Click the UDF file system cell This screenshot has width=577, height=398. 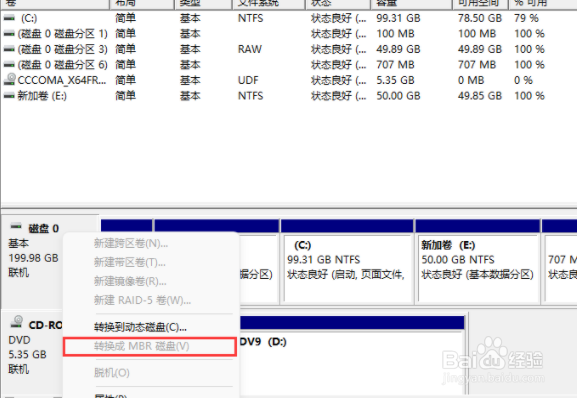248,80
